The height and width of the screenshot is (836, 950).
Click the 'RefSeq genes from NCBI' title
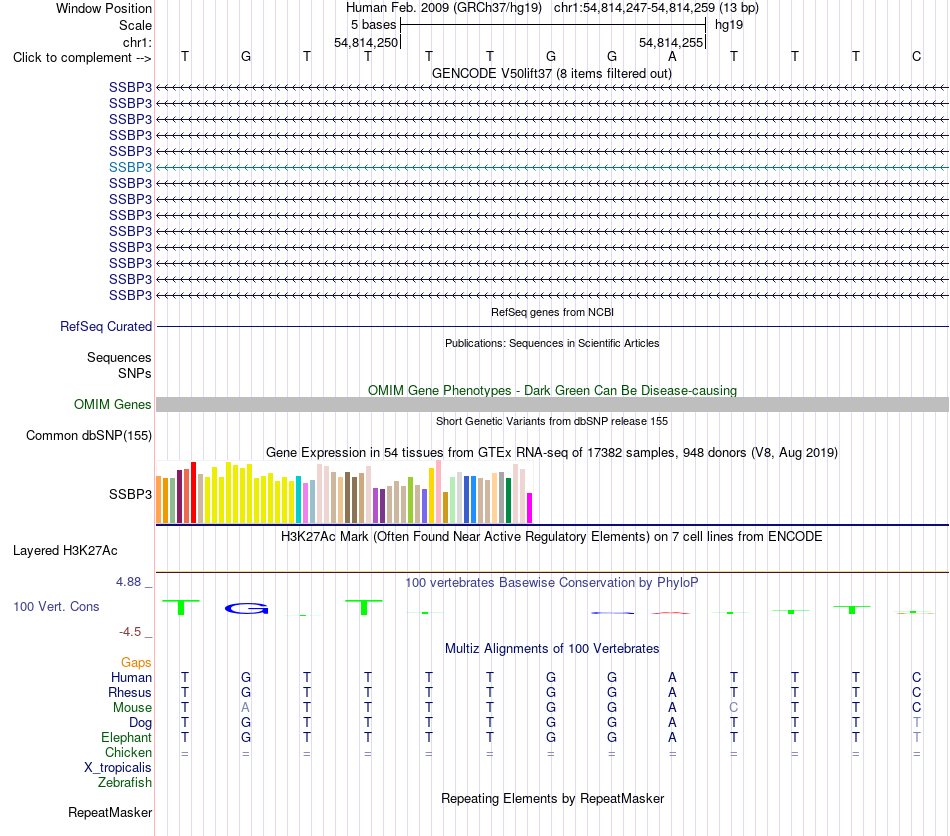tap(552, 312)
